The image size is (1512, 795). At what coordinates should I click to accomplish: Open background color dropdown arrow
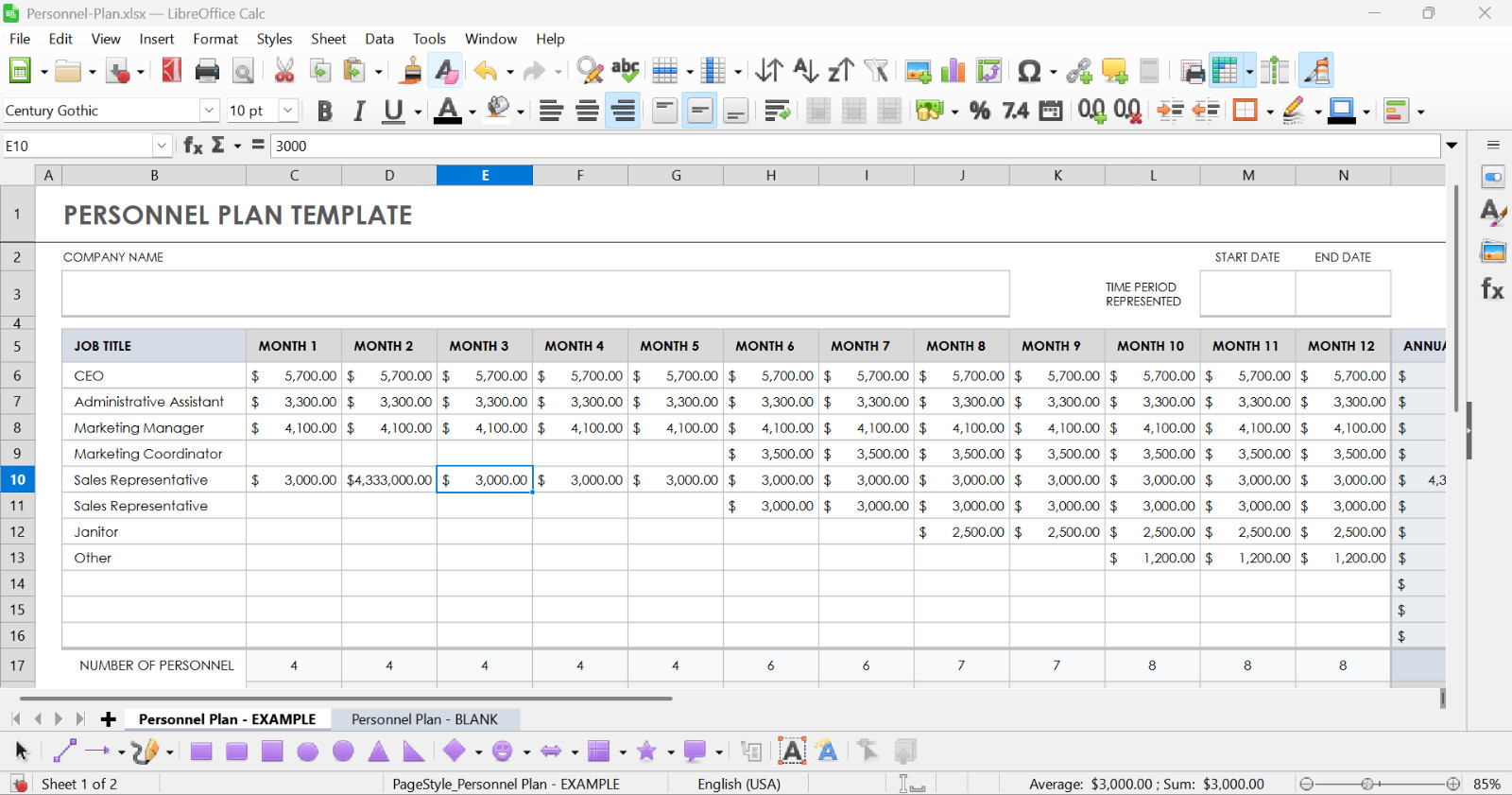click(521, 112)
